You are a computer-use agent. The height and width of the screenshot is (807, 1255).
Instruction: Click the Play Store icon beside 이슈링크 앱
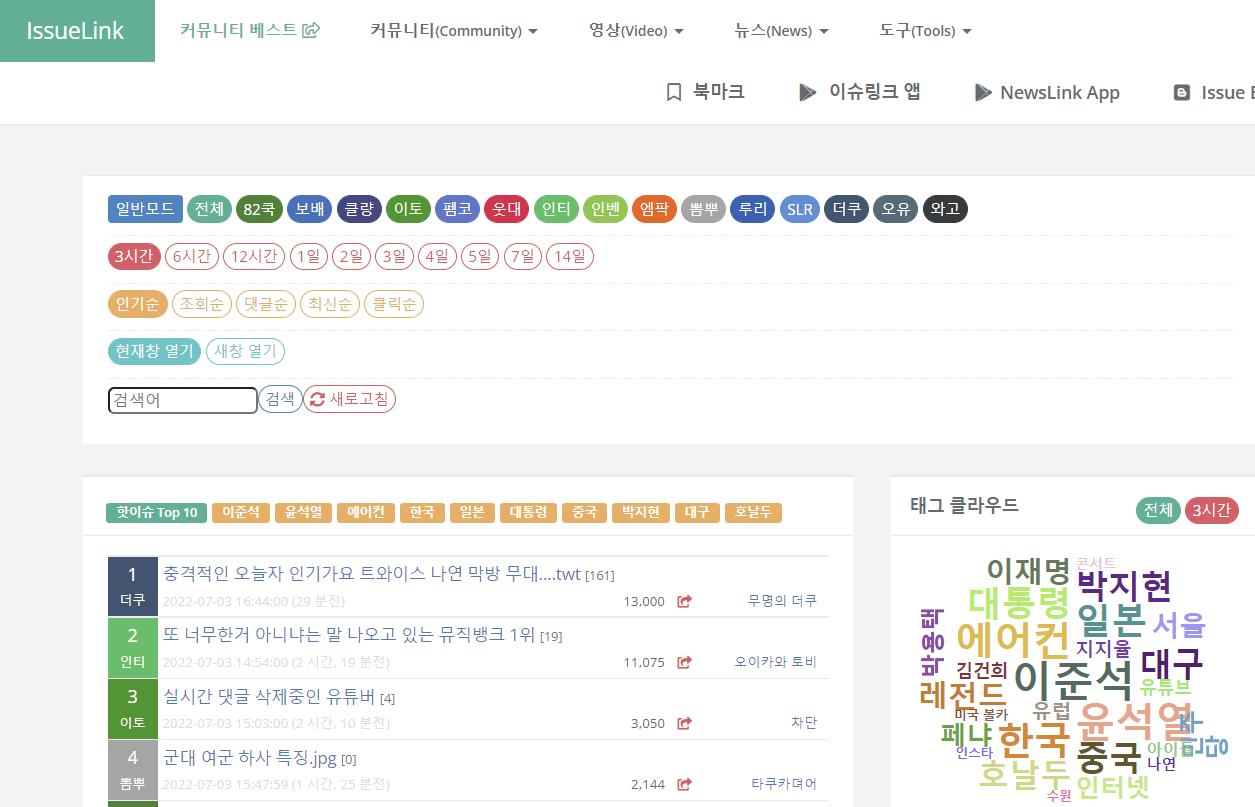pyautogui.click(x=807, y=92)
